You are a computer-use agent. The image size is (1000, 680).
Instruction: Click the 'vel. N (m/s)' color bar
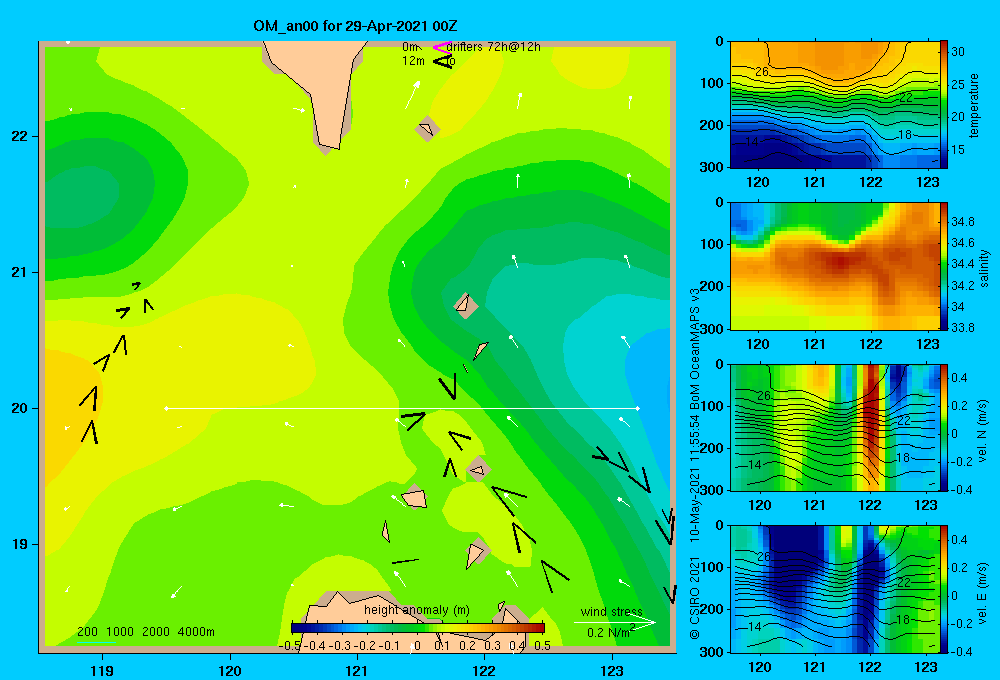tap(944, 427)
